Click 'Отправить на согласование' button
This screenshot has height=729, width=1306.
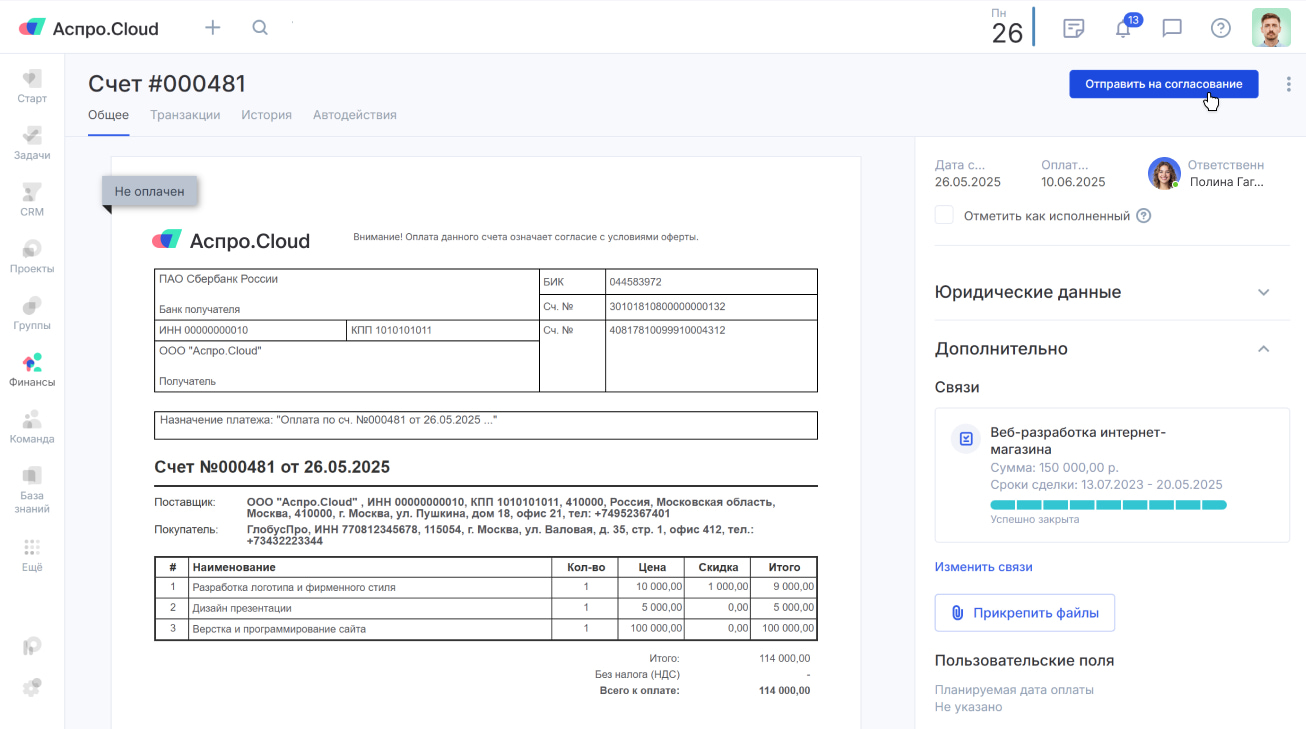pyautogui.click(x=1163, y=84)
